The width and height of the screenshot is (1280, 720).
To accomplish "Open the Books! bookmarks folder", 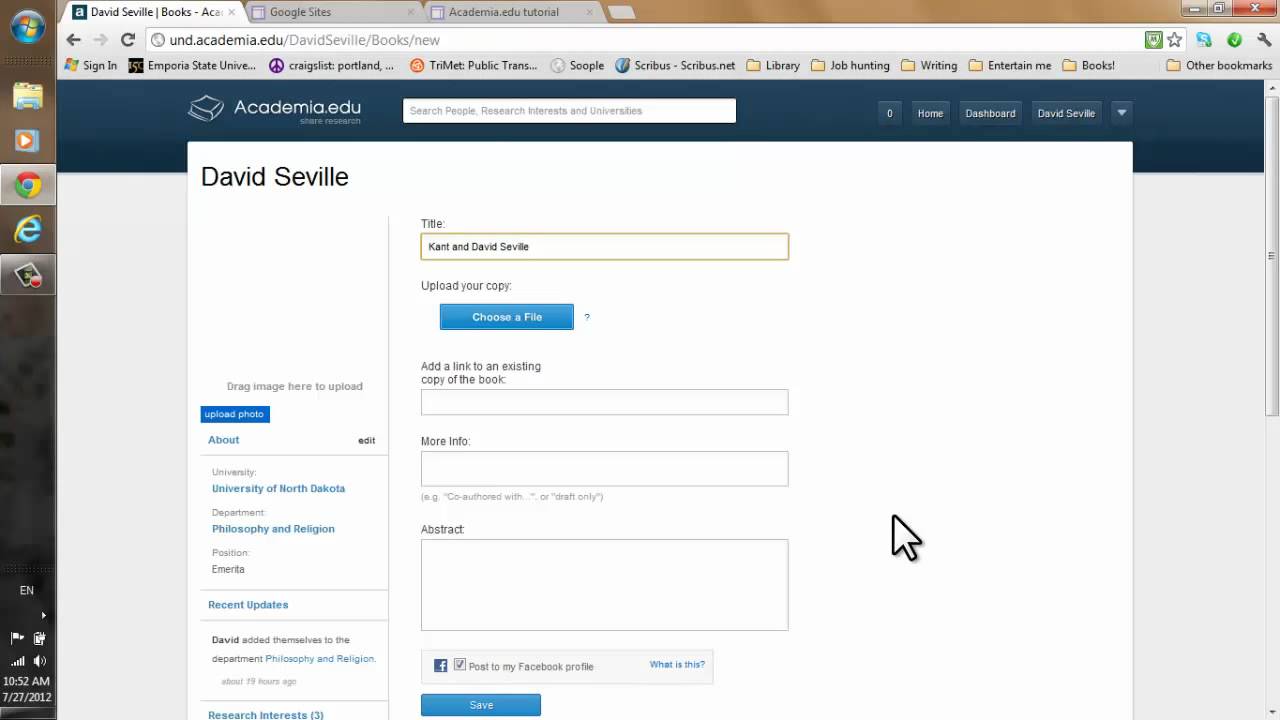I will tap(1088, 65).
